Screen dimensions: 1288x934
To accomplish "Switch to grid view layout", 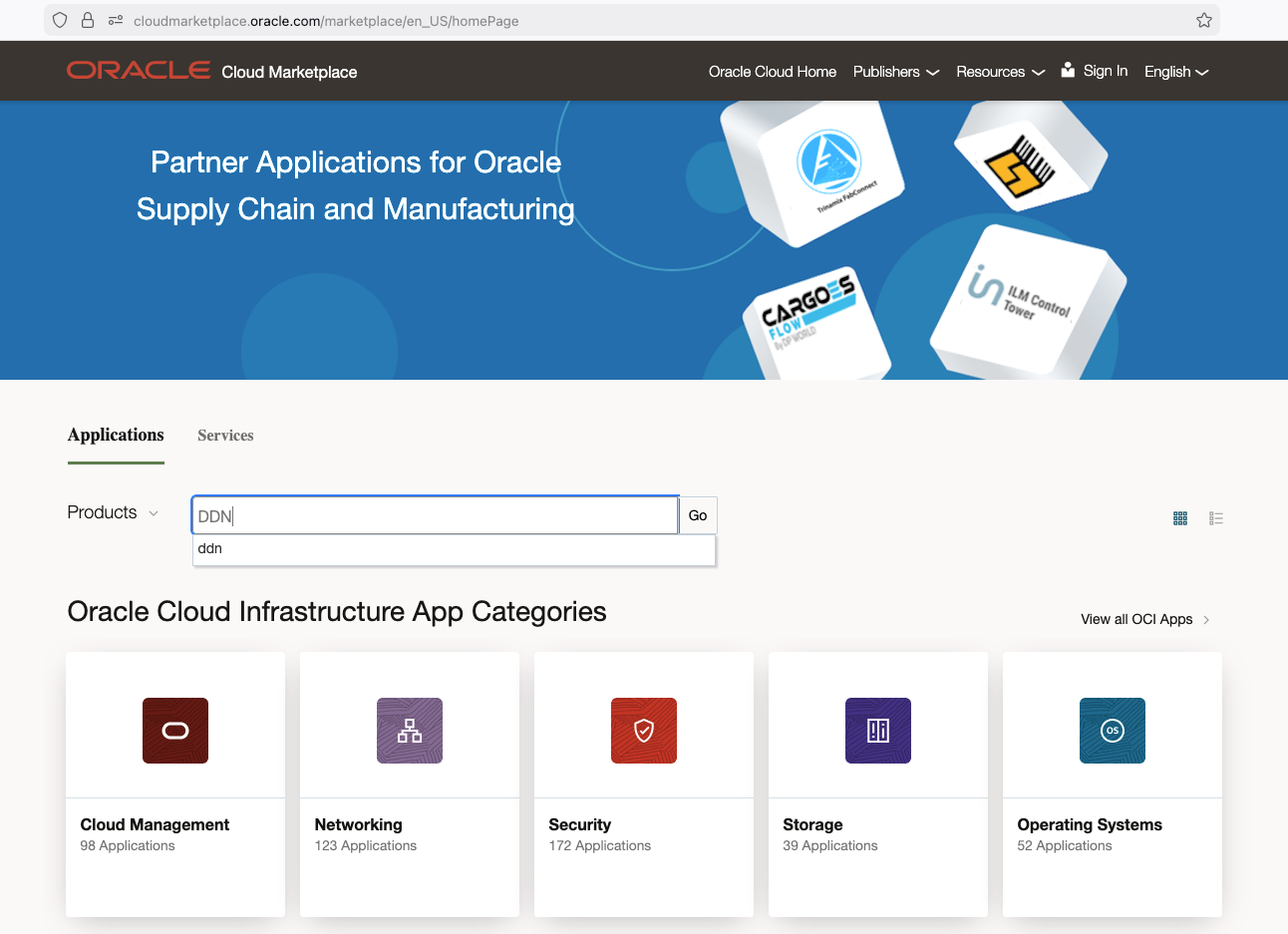I will pos(1180,518).
